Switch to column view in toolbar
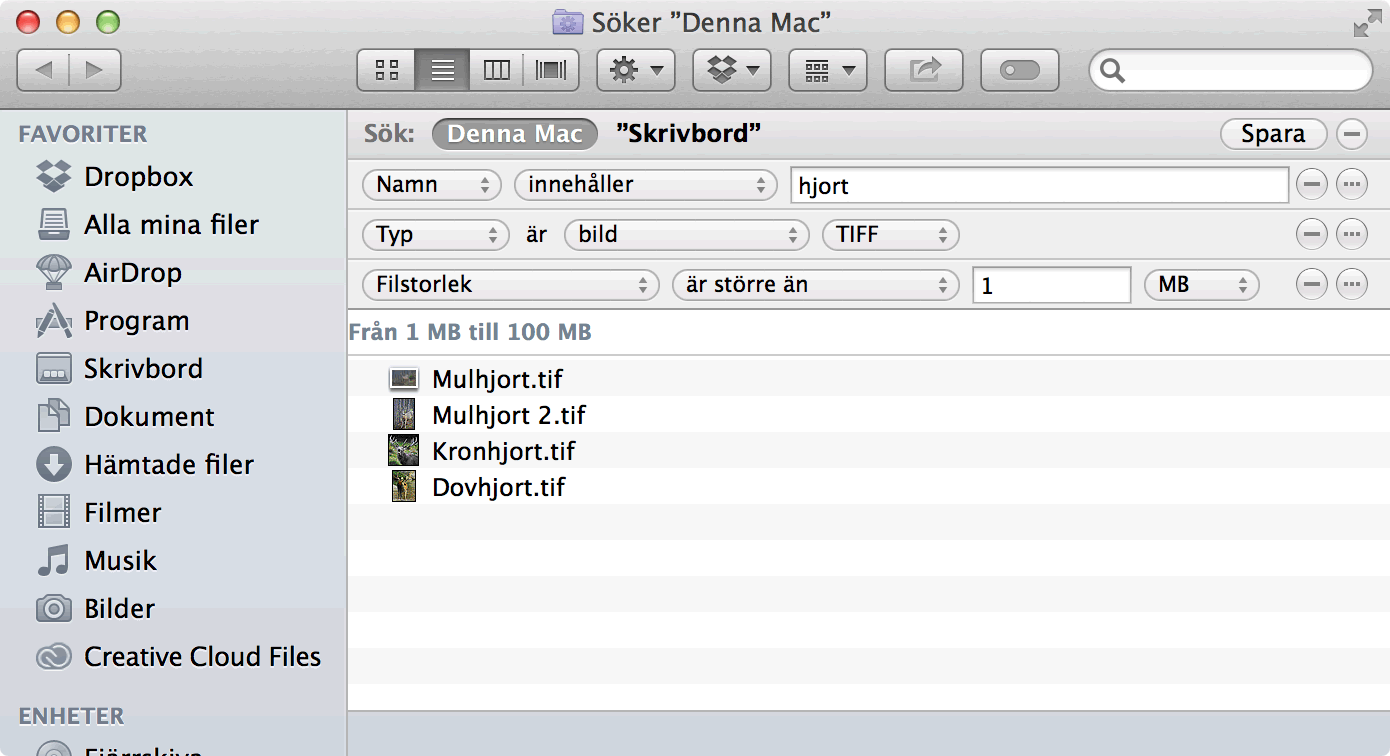The width and height of the screenshot is (1390, 756). click(x=496, y=70)
